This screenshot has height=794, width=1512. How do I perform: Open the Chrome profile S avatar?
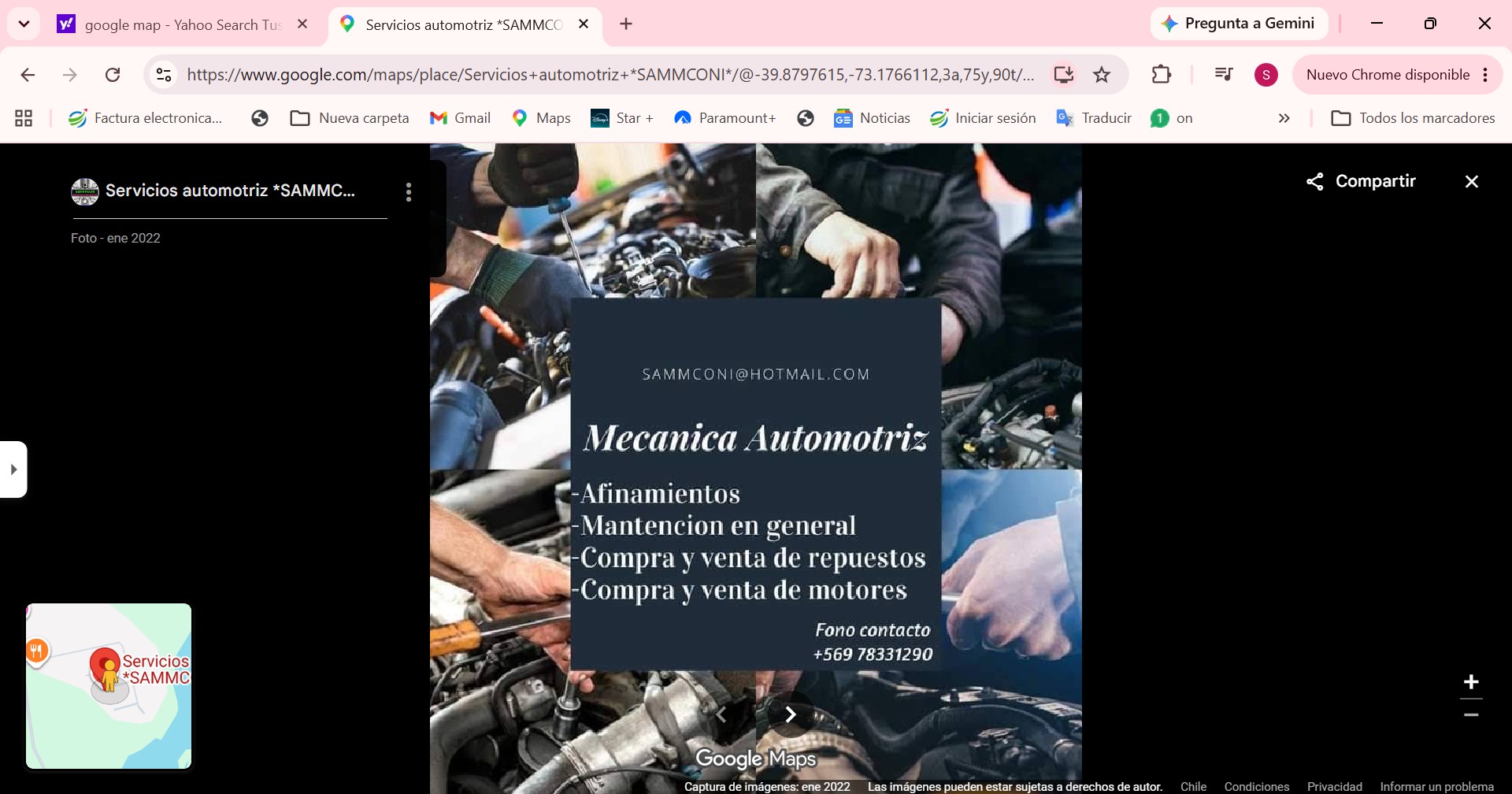(1266, 75)
